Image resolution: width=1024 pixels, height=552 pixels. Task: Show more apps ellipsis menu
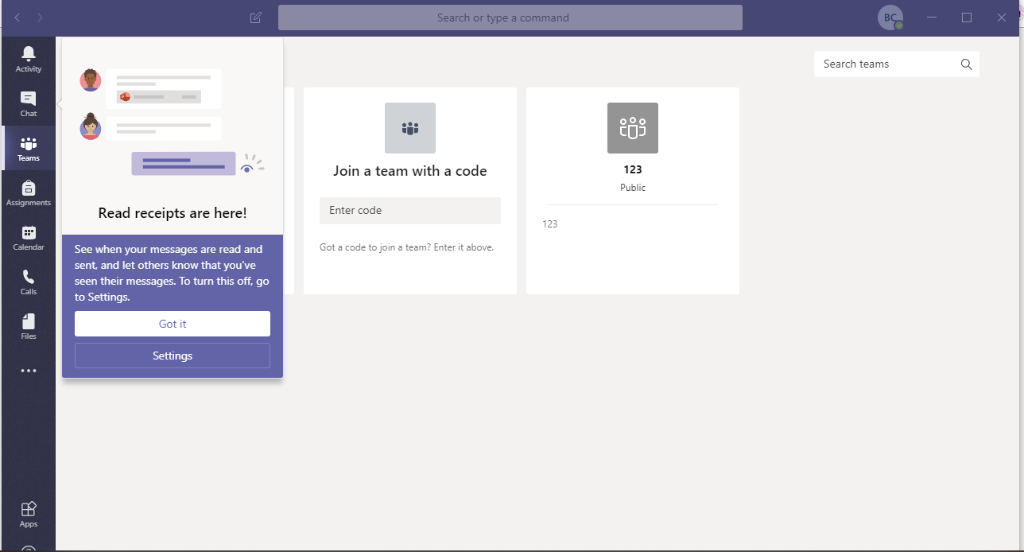pyautogui.click(x=28, y=370)
